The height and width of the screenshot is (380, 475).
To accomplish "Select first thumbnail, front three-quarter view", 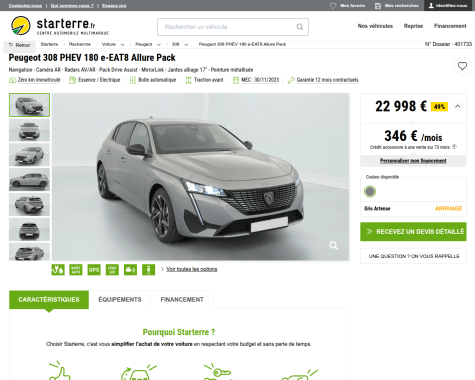I will [29, 105].
